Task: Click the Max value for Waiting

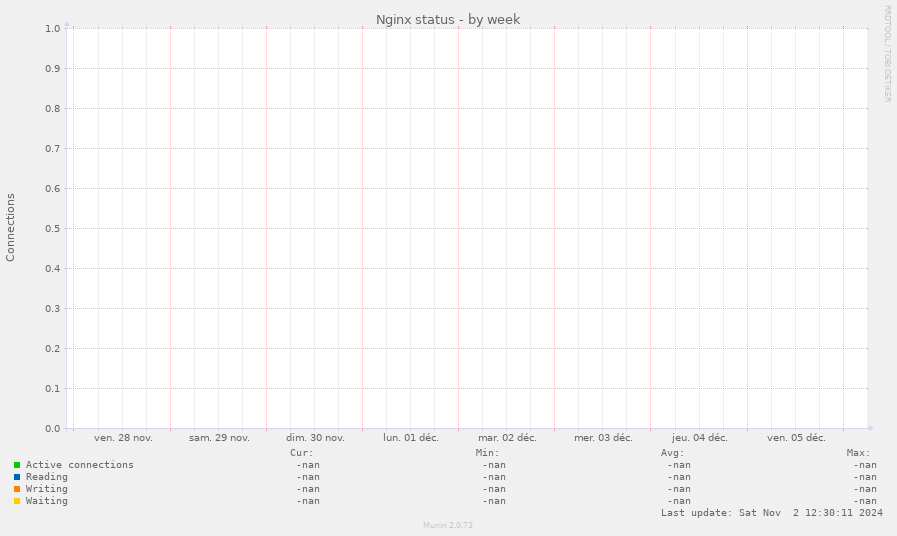Action: click(864, 501)
